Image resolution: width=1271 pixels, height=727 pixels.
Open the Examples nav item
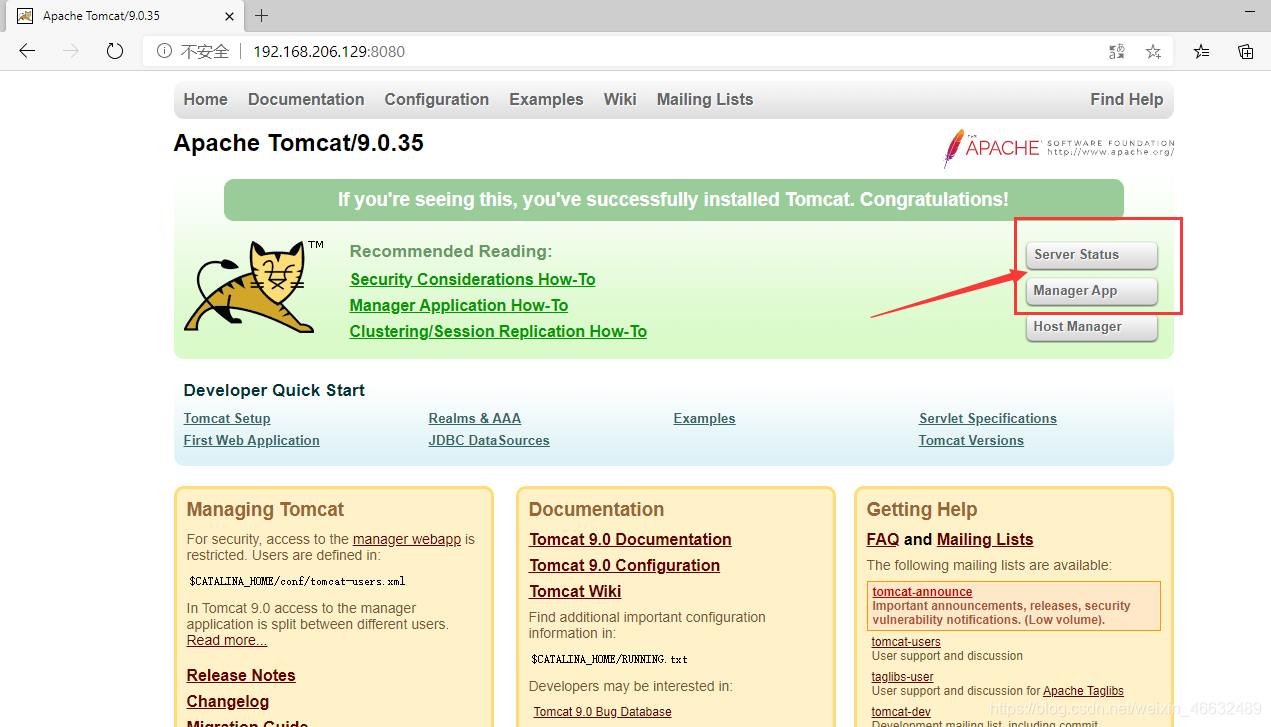546,99
